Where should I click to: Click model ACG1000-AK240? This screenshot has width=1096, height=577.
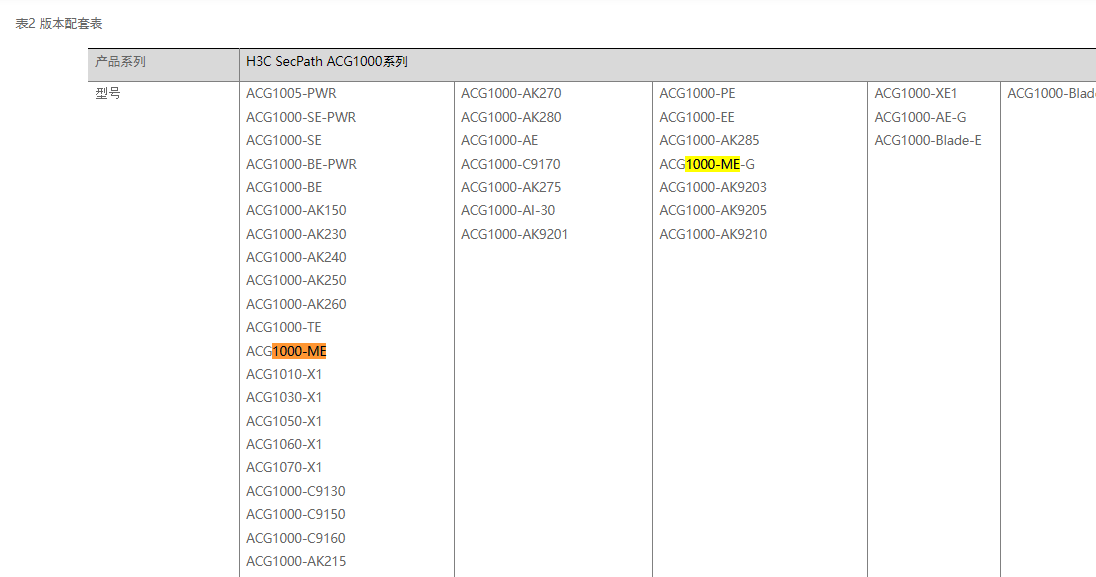coord(296,257)
